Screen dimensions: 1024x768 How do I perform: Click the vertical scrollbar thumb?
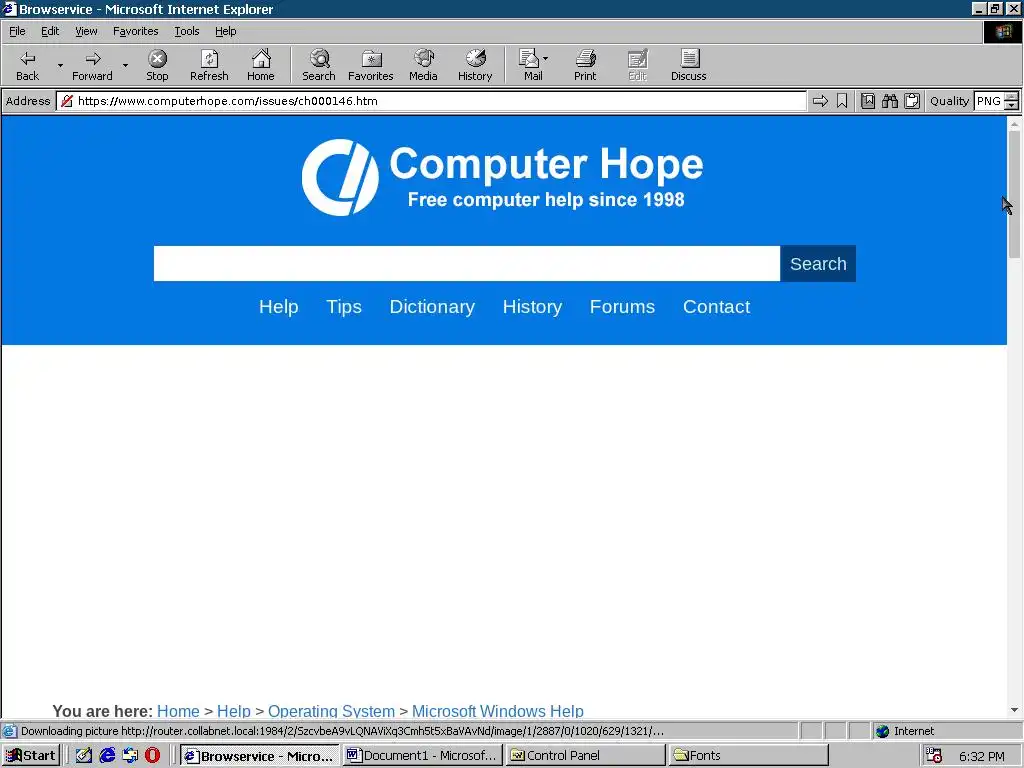click(x=1014, y=195)
